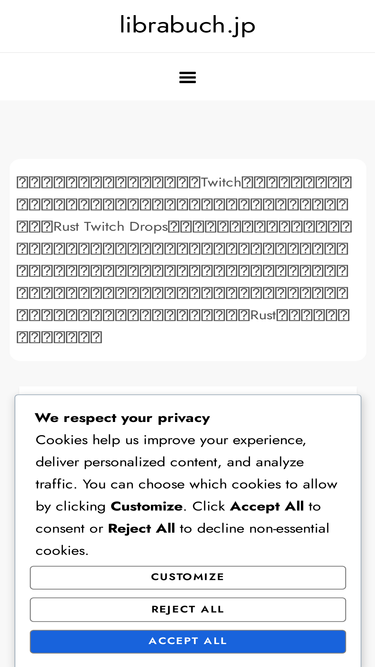This screenshot has height=667, width=375.
Task: Click the last short line of the article card
Action: tap(59, 337)
